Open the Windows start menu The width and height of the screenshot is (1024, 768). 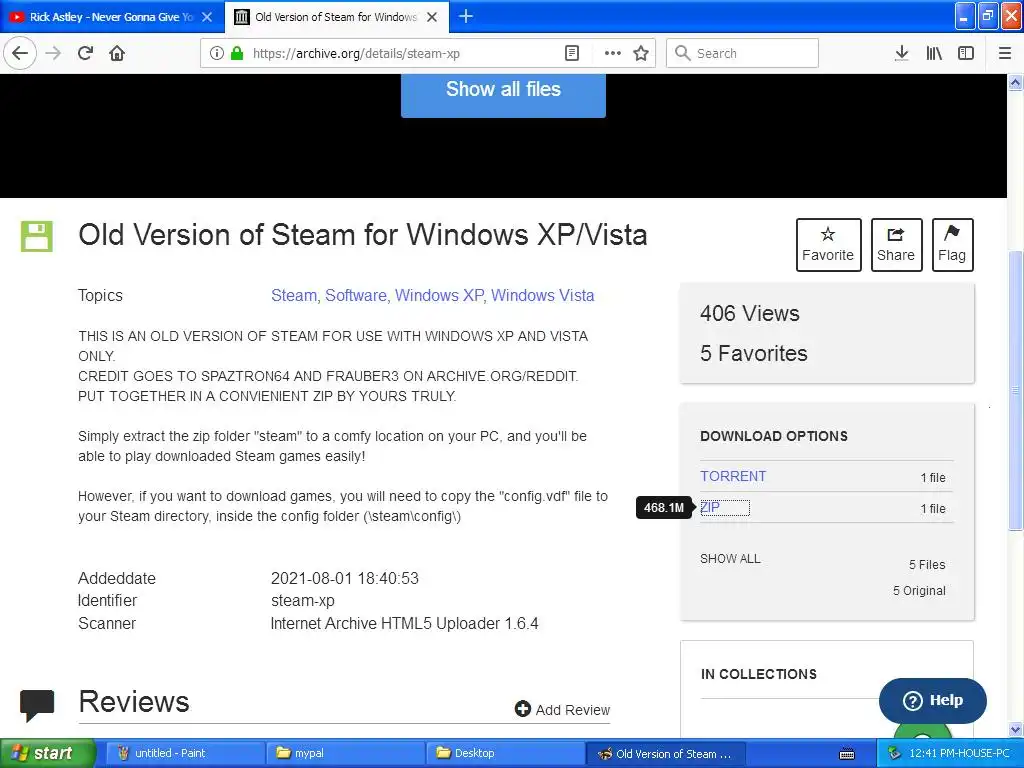tap(47, 753)
